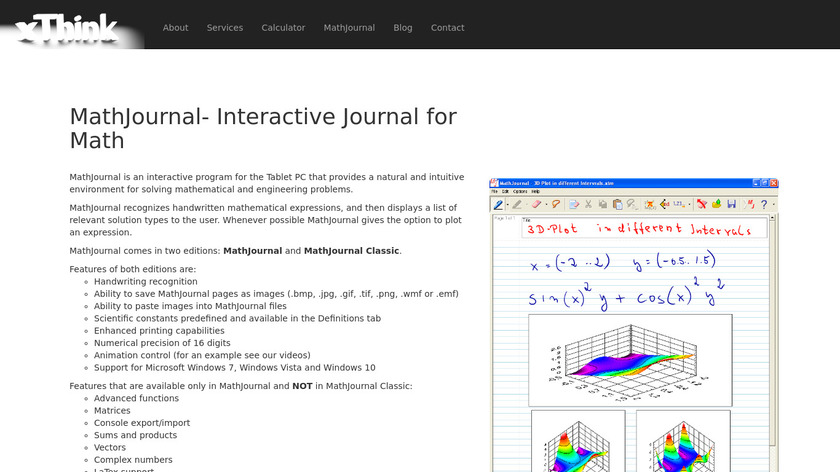Click the red crossed-out icon in toolbar
Image resolution: width=840 pixels, height=472 pixels.
click(702, 204)
